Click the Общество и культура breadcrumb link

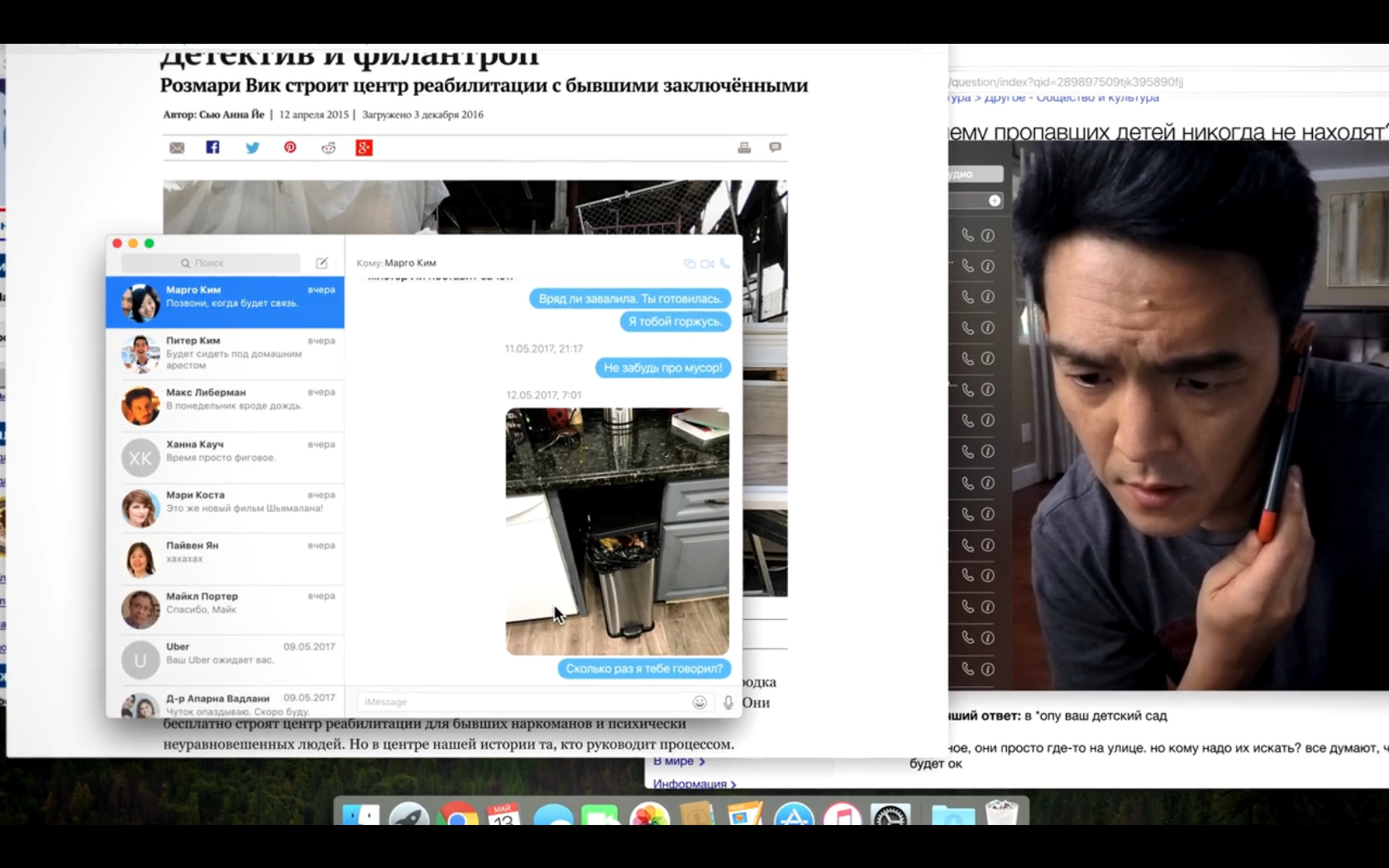pyautogui.click(x=1098, y=98)
